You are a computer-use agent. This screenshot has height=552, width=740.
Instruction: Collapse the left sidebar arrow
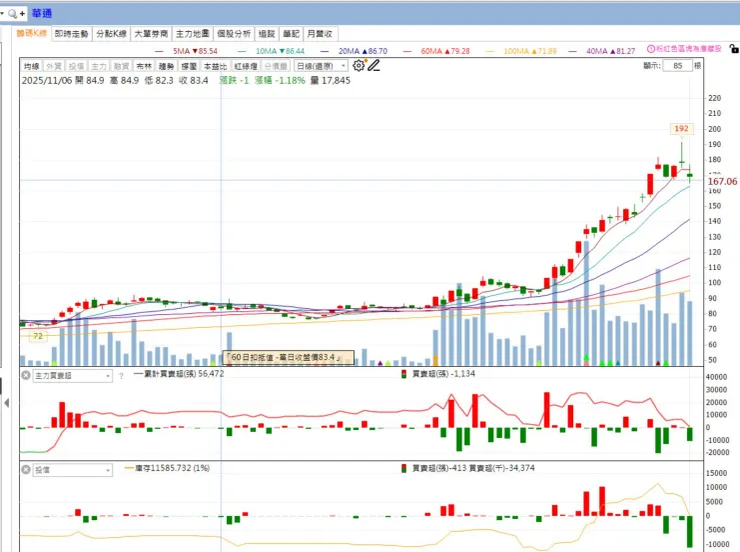pos(7,403)
